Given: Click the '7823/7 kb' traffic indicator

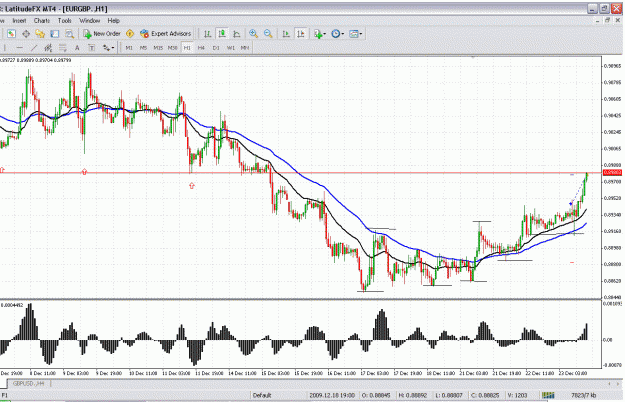Looking at the screenshot, I should [584, 395].
